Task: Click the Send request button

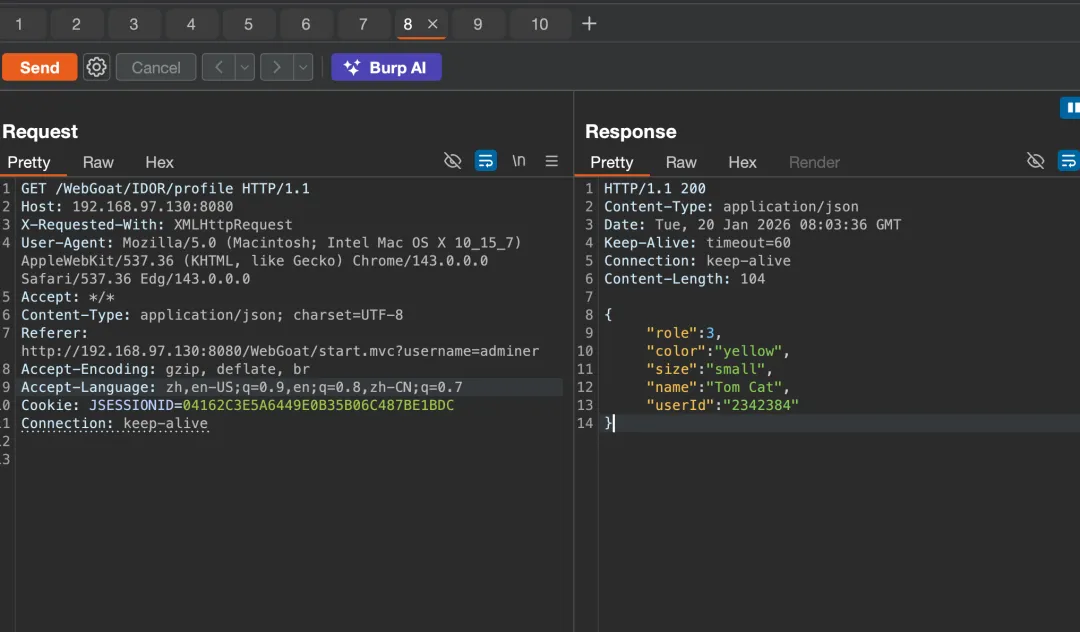Action: pyautogui.click(x=39, y=67)
